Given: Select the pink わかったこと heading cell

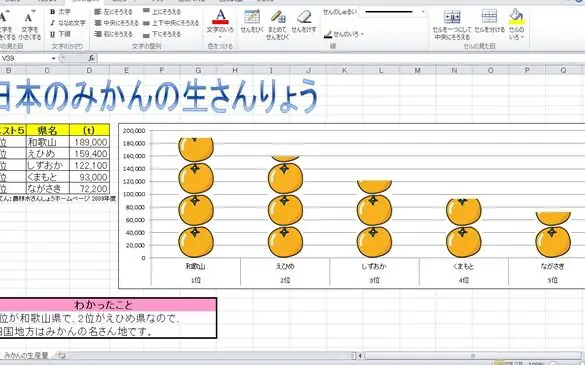Looking at the screenshot, I should click(108, 305).
